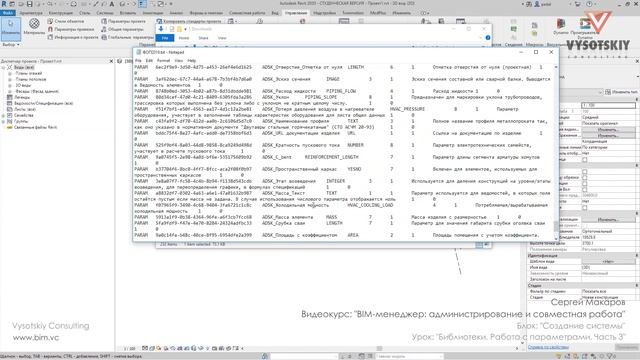The height and width of the screenshot is (360, 640).
Task: Click Изменить тип (Edit Type) icon in Properties
Action: [608, 92]
